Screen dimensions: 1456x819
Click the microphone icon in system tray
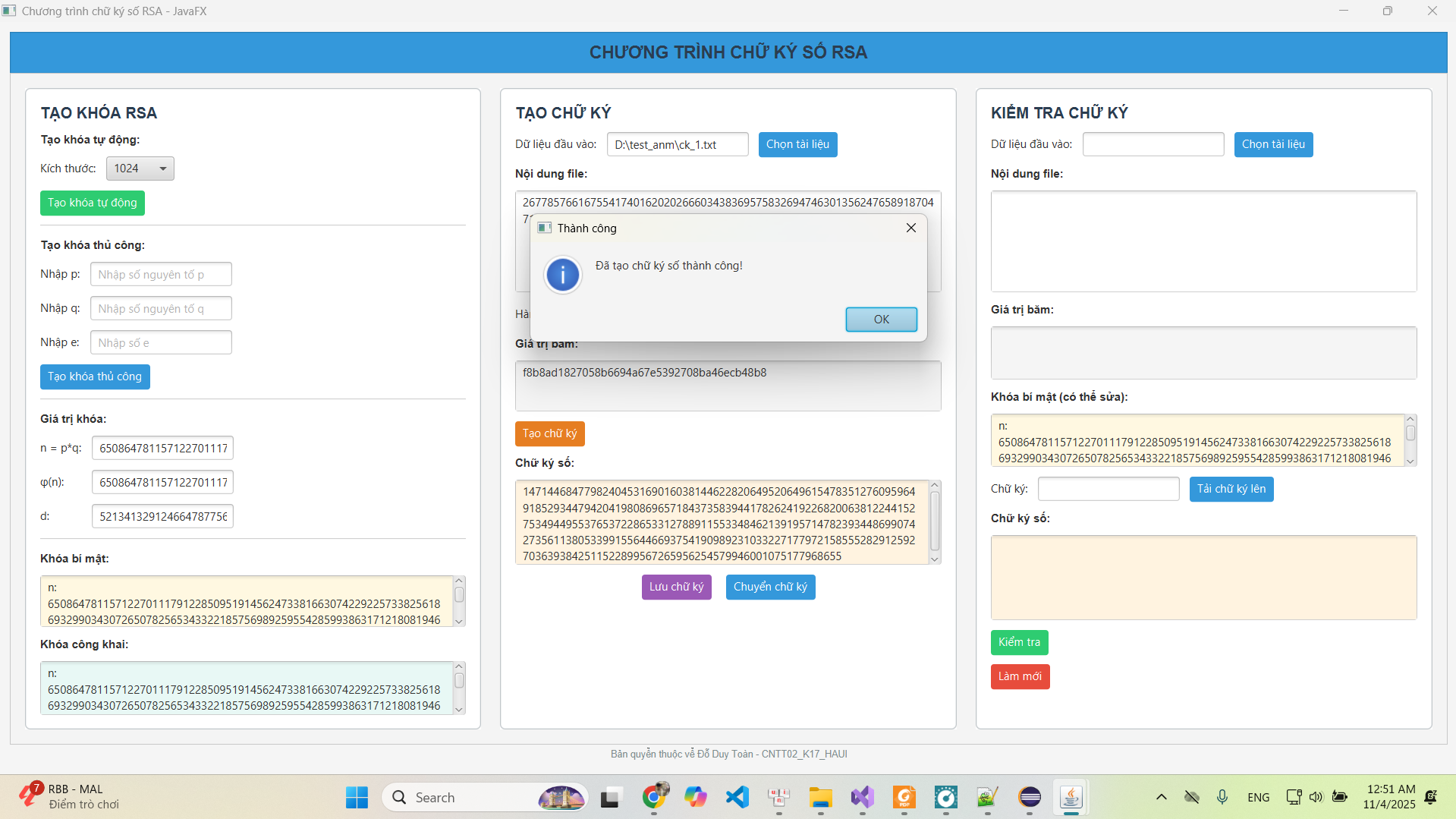click(x=1222, y=797)
